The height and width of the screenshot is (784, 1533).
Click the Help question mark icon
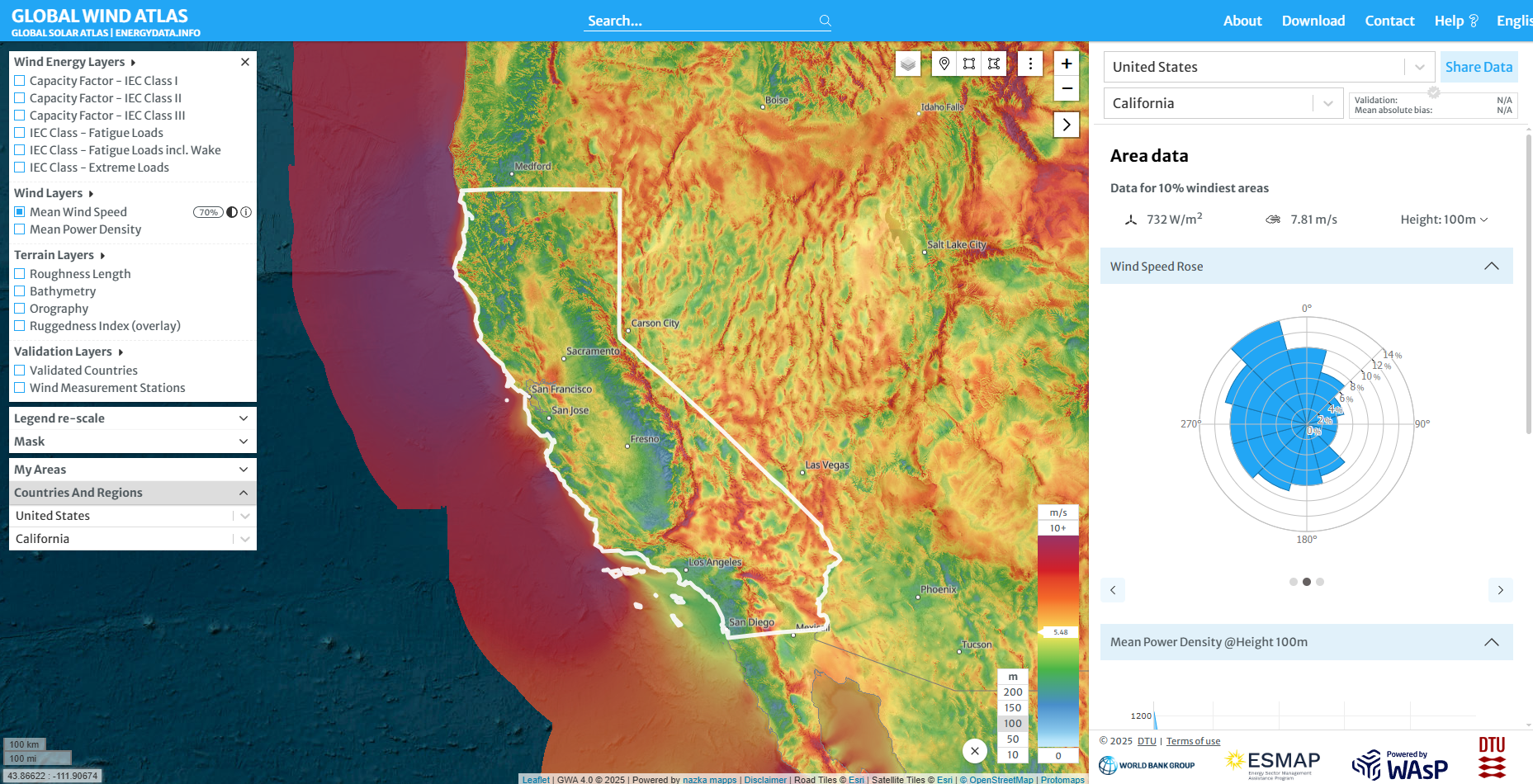point(1474,21)
